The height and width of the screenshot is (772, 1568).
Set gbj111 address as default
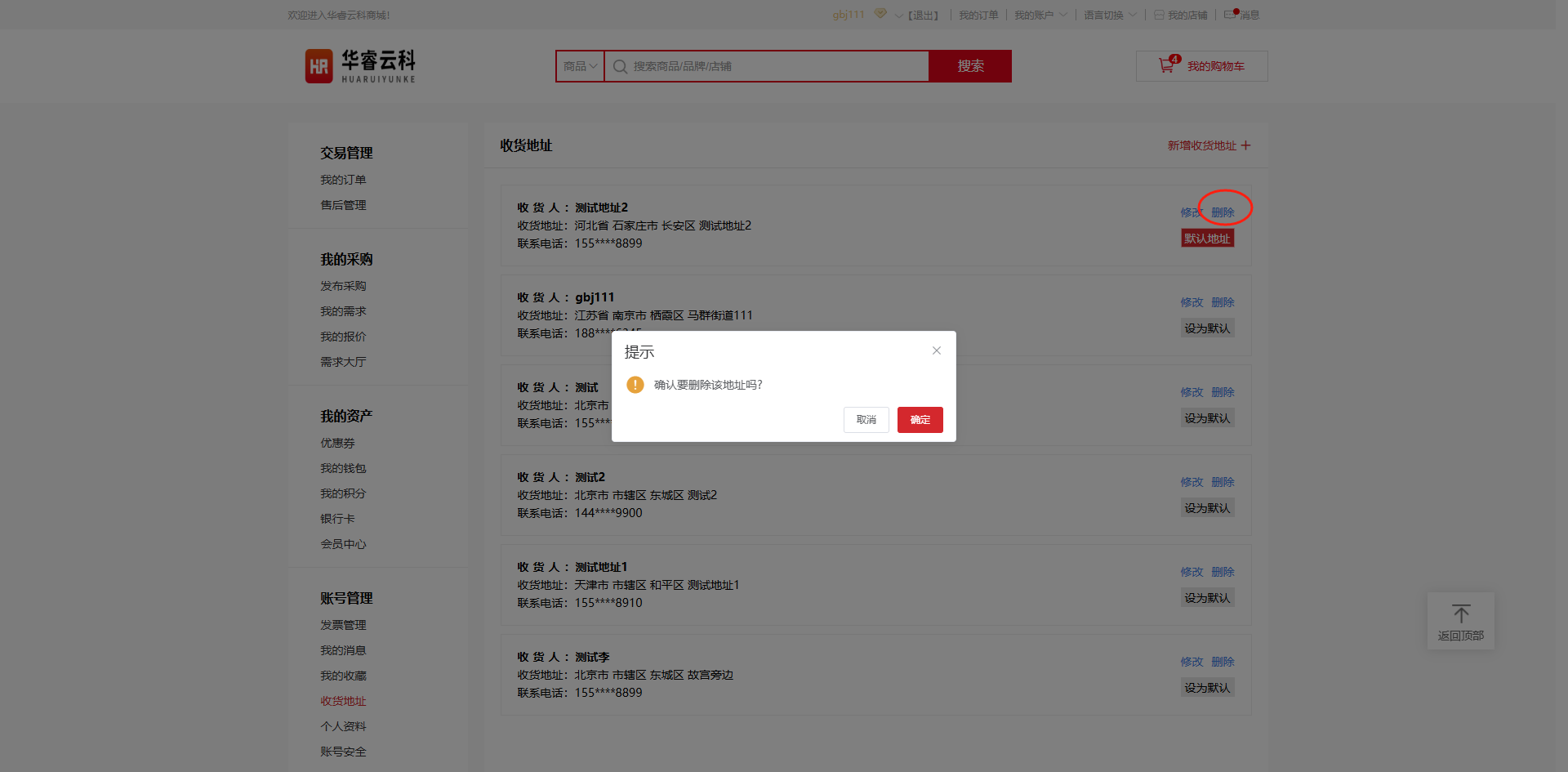[x=1207, y=328]
